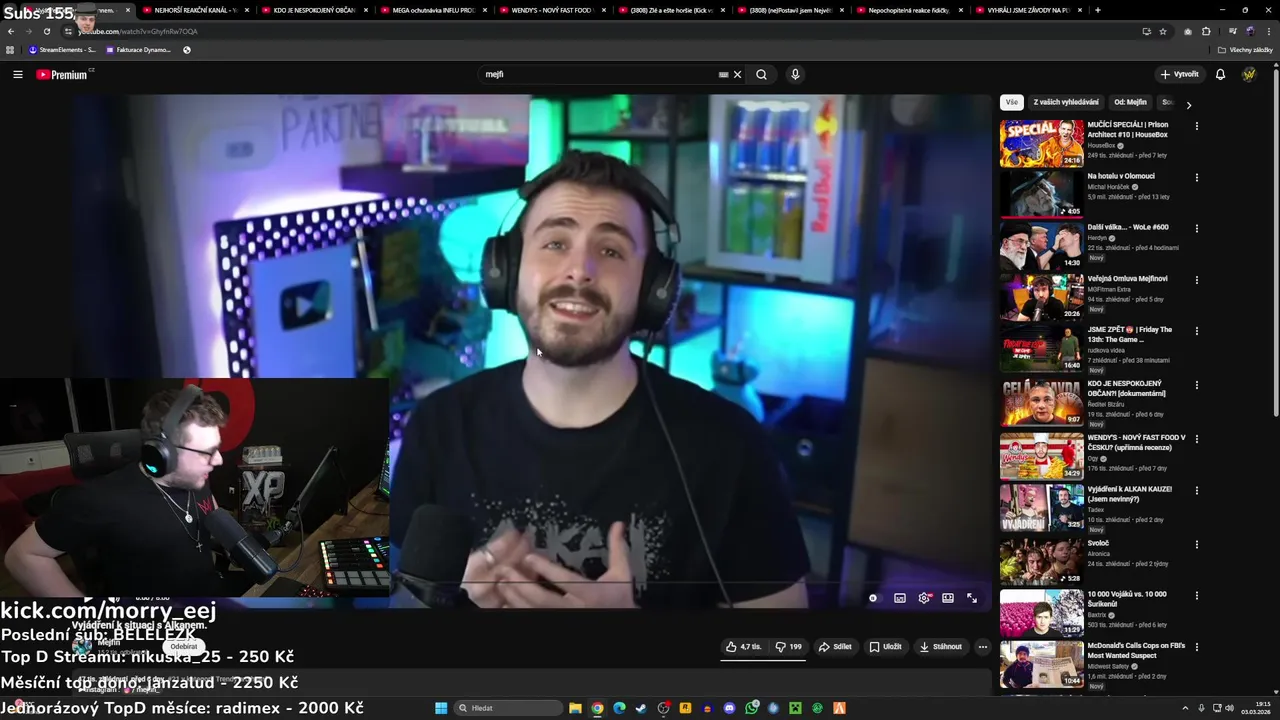This screenshot has width=1280, height=720.
Task: Clear the search box text with X
Action: click(737, 74)
